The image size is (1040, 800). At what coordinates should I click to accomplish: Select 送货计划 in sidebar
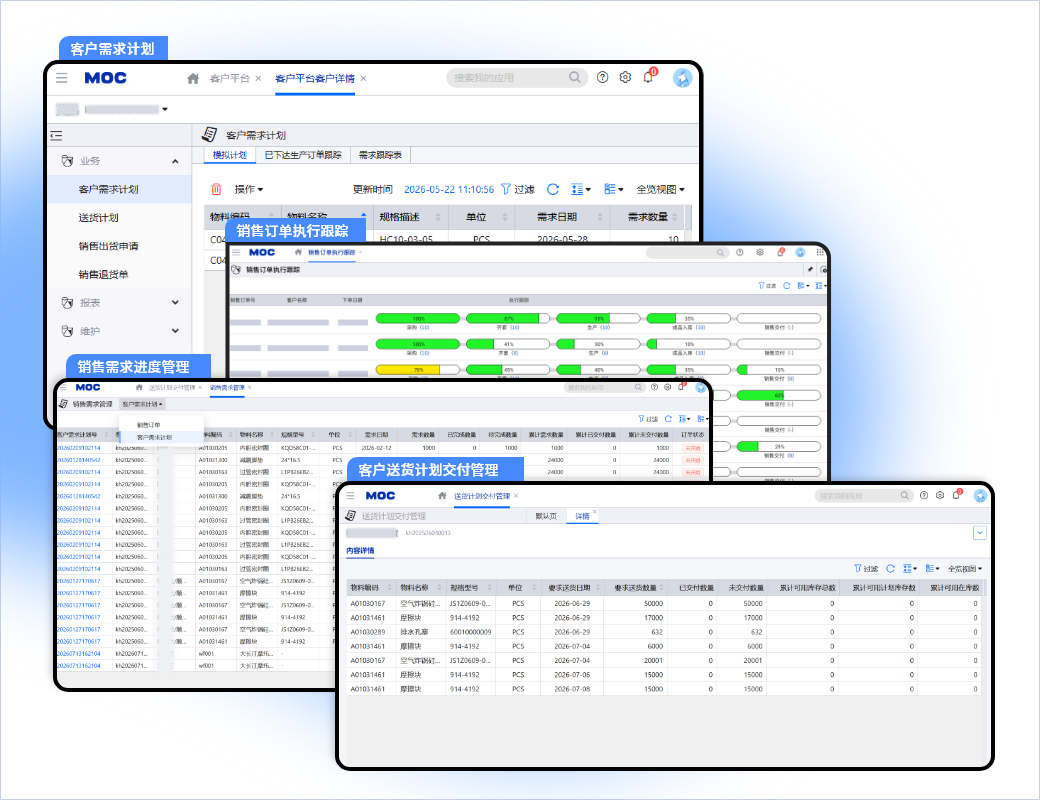click(120, 218)
